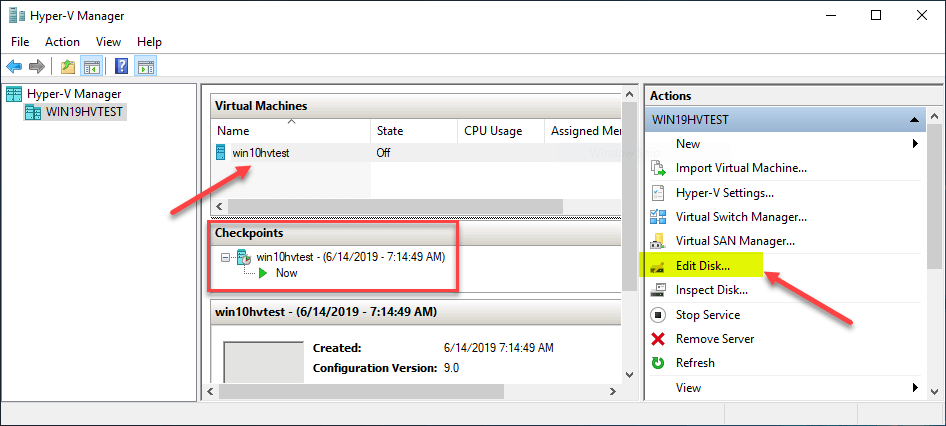Click the center pane bottom horizontal scrollbar
Viewport: 946px width, 426px height.
362,392
